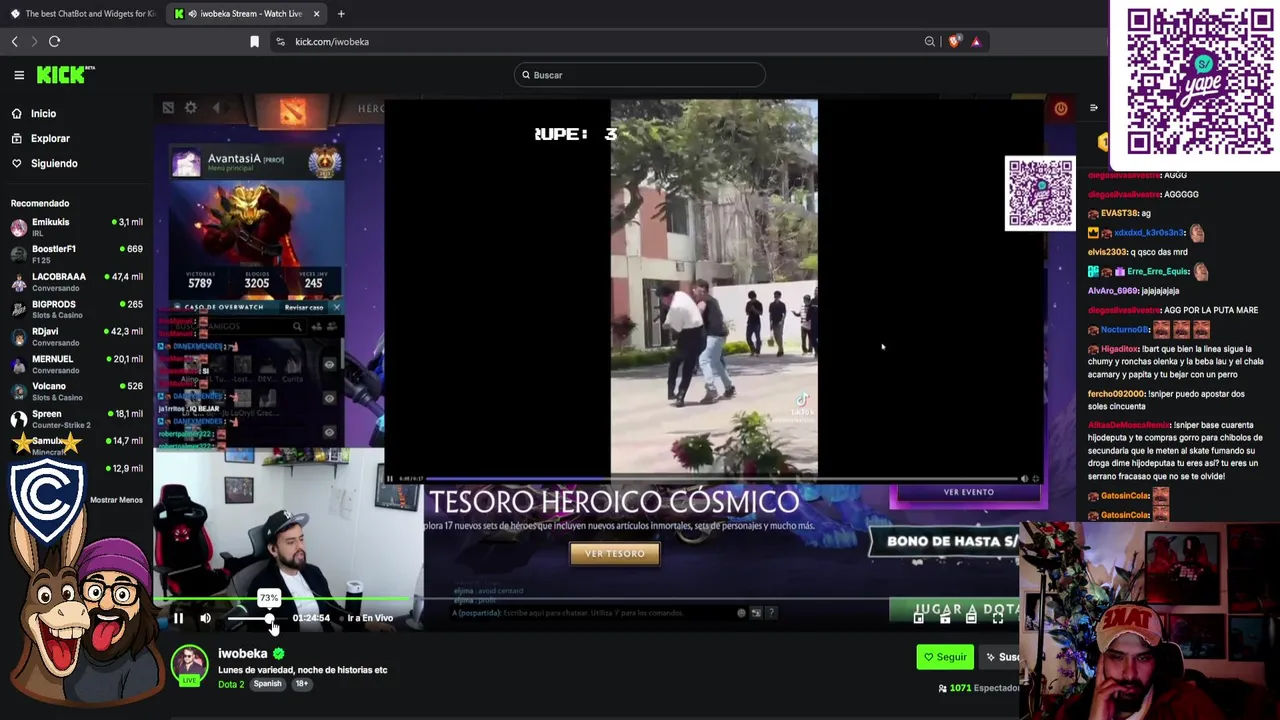Collapse list with 'Mostrar Menos'

(116, 500)
